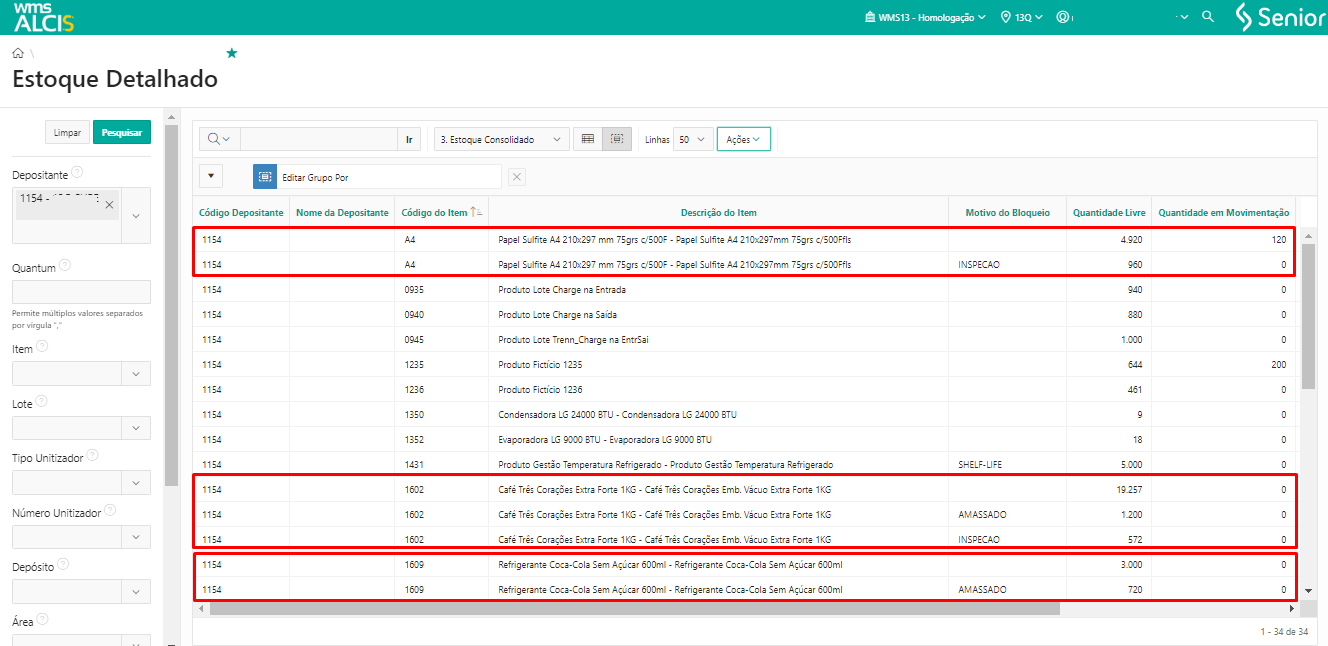Remove the 1154 depositante selection
This screenshot has width=1328, height=646.
click(110, 205)
